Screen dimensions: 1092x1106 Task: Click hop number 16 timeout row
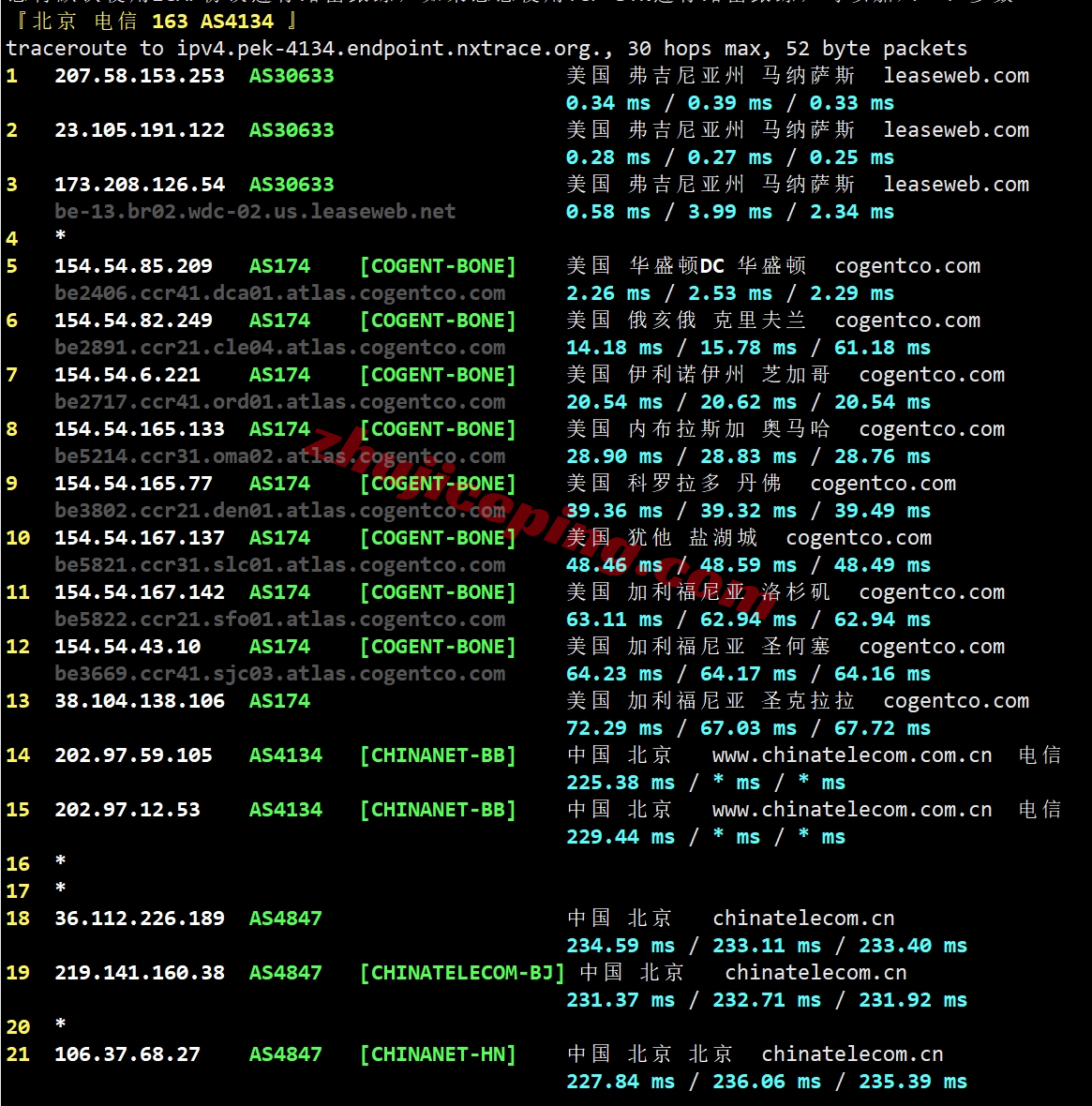[36, 863]
